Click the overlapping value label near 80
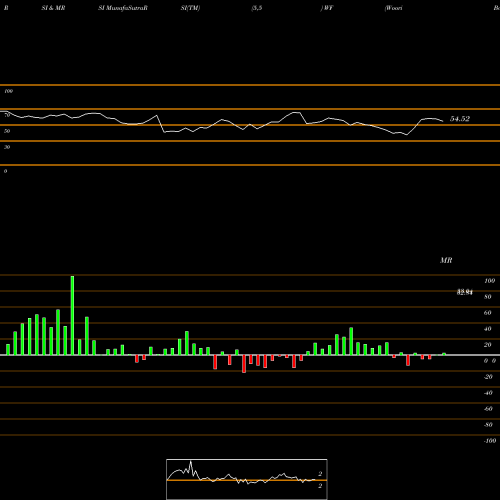Screen dimensions: 500x500 (465, 292)
